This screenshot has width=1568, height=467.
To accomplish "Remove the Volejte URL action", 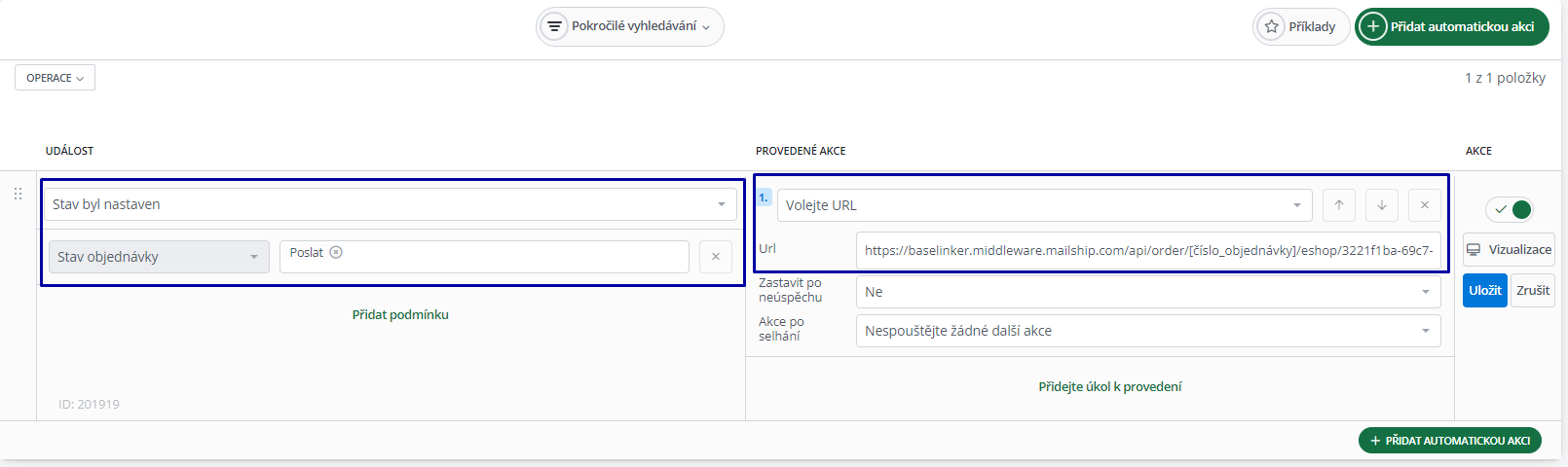I will 1424,205.
